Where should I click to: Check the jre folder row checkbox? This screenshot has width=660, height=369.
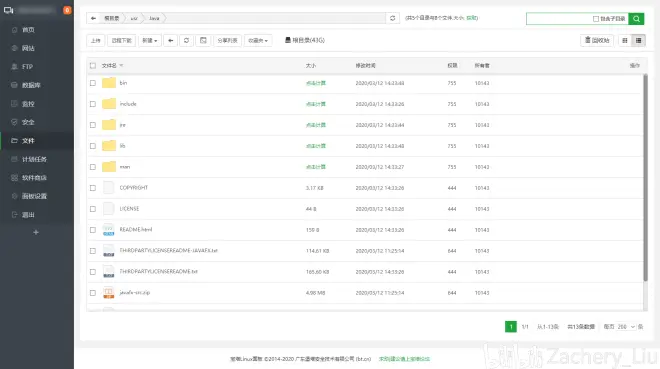point(93,125)
